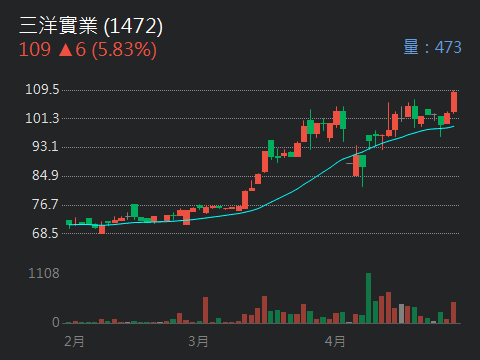Click the 4月 date axis label
The height and width of the screenshot is (360, 480).
click(335, 341)
